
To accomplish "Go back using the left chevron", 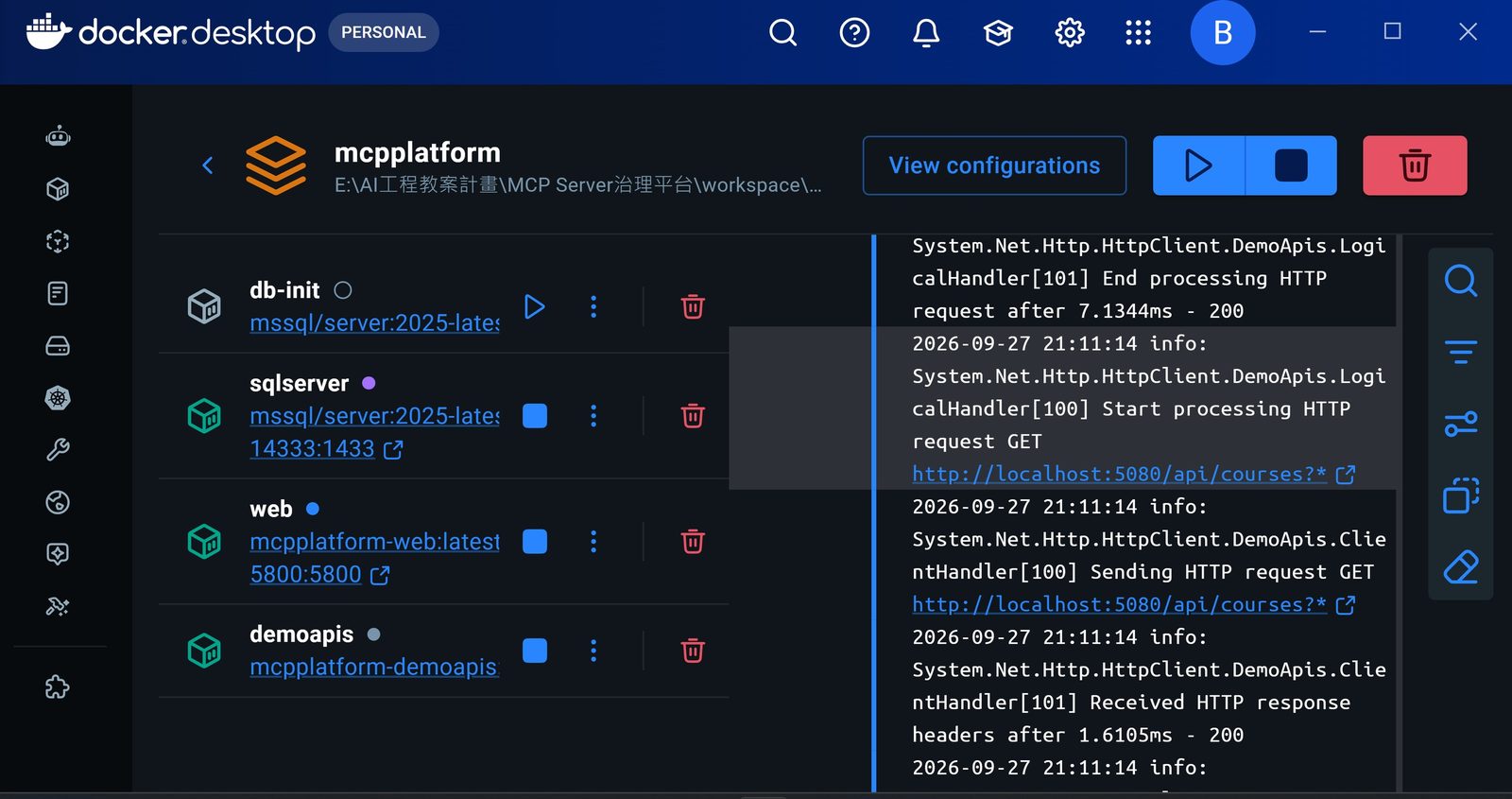I will [208, 165].
